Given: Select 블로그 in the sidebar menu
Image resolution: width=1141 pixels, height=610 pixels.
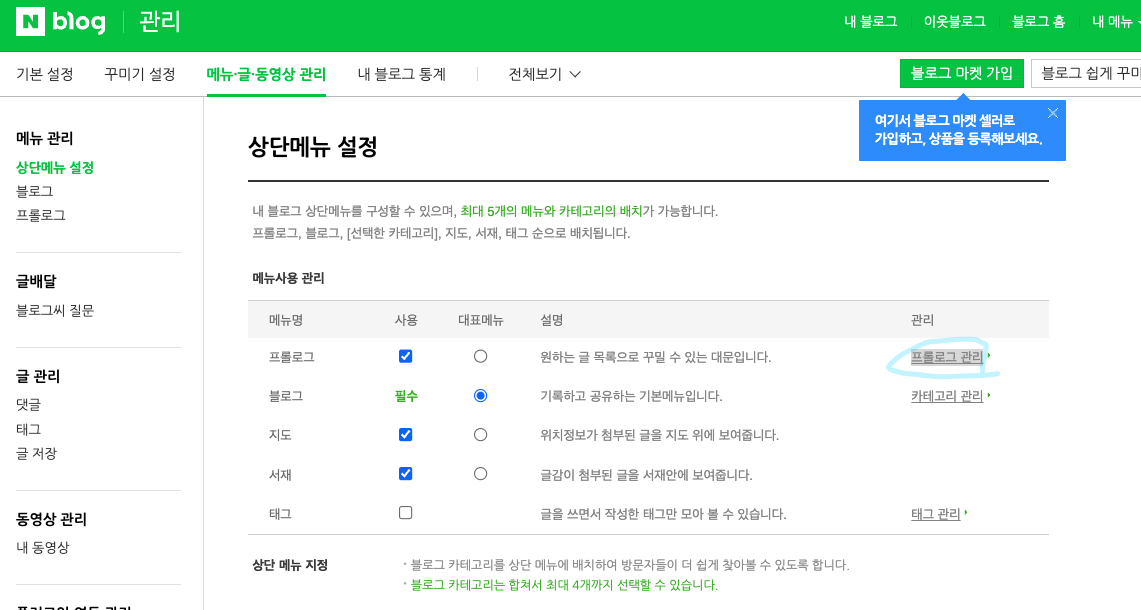Looking at the screenshot, I should (35, 191).
